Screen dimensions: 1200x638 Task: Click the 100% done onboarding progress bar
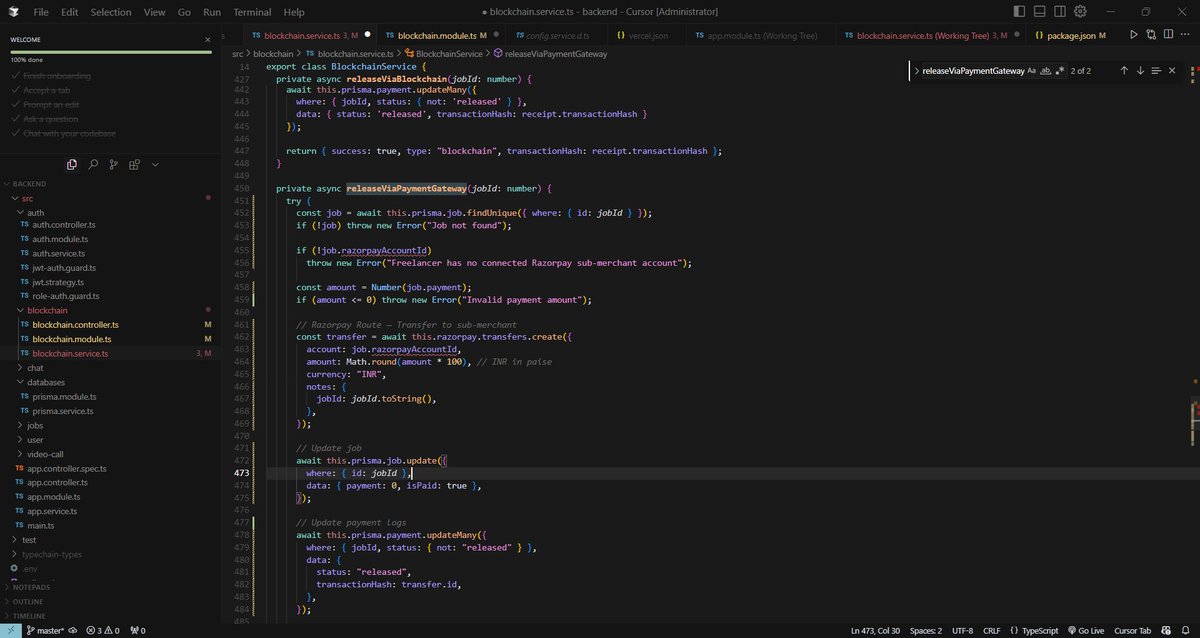point(110,53)
